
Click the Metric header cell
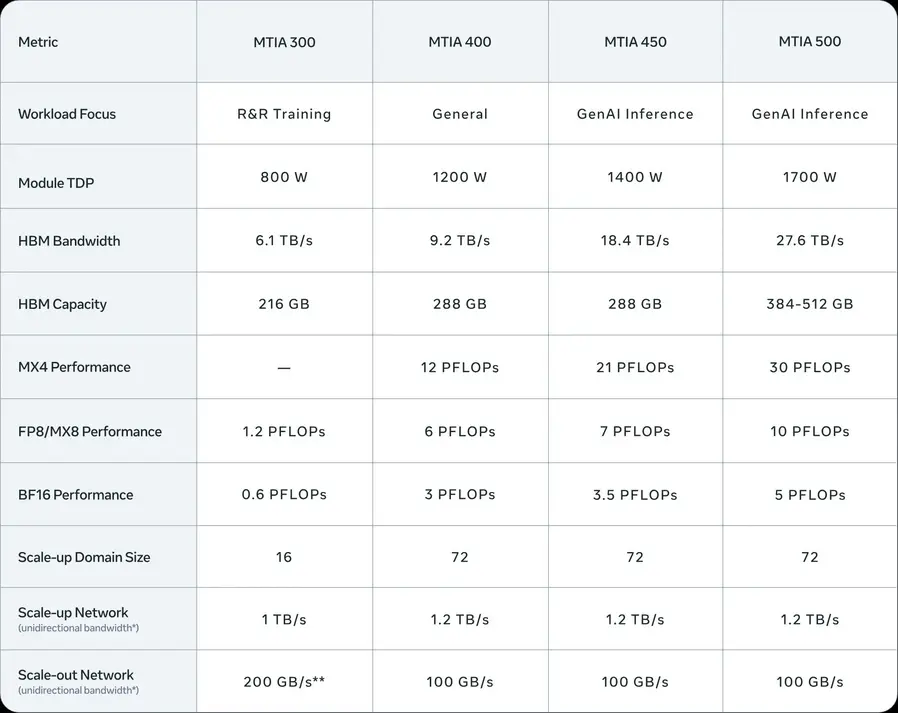tap(38, 42)
